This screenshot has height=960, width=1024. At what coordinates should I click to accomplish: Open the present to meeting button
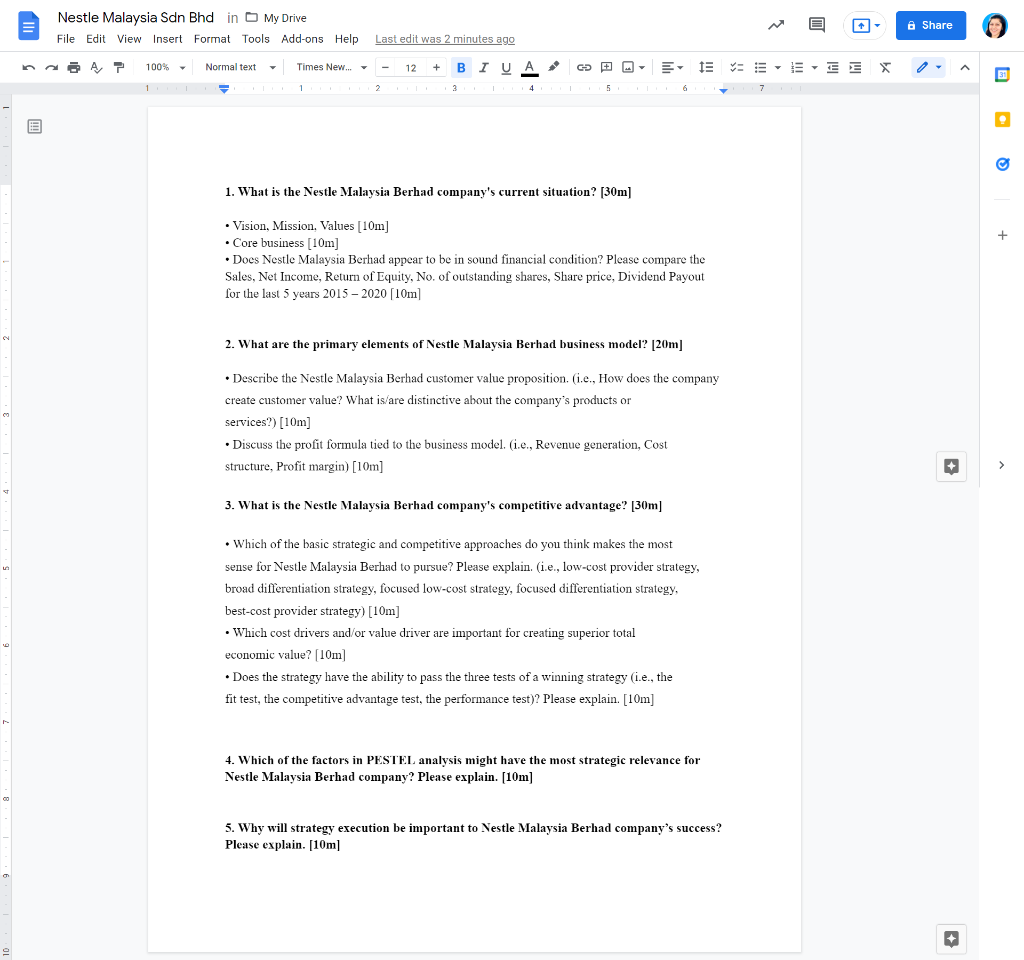[x=865, y=25]
